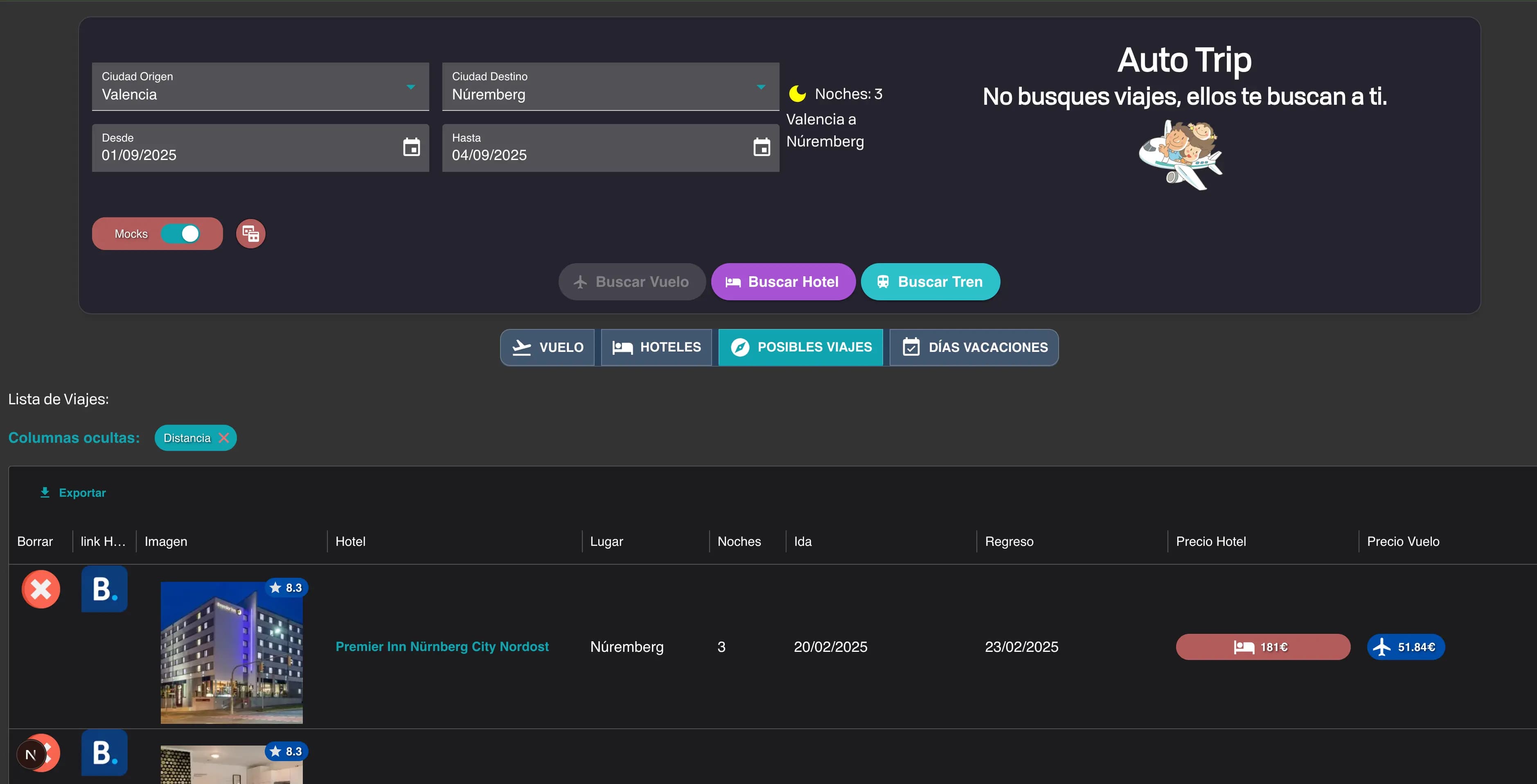Image resolution: width=1537 pixels, height=784 pixels.
Task: Switch to the HOTELES tab
Action: [656, 347]
